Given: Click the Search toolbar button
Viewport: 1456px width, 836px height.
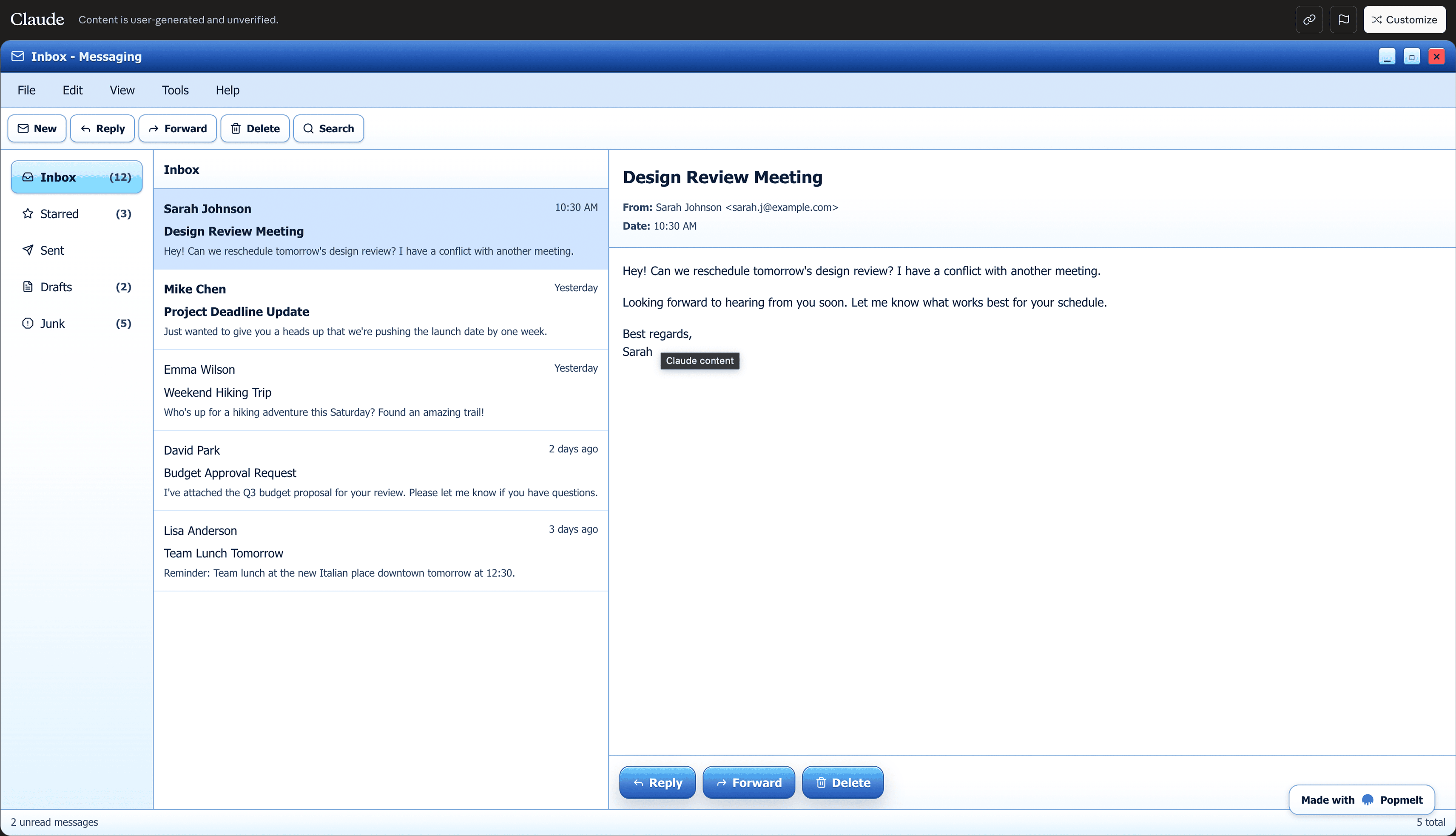Looking at the screenshot, I should [328, 128].
